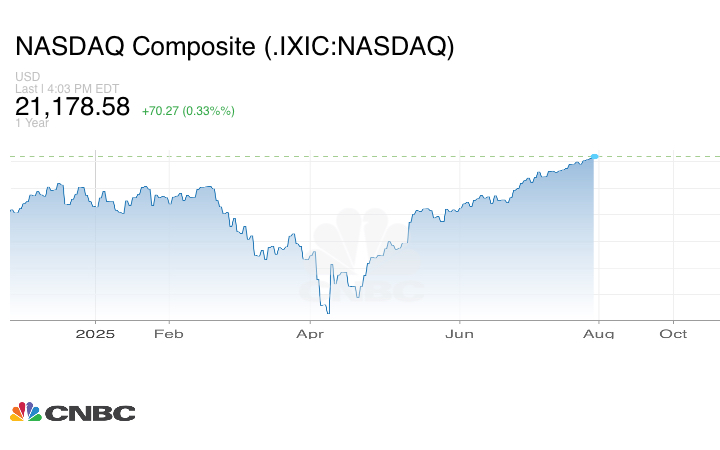Click the 21,178.58 index price
Viewport: 720px width, 450px height.
tap(73, 107)
